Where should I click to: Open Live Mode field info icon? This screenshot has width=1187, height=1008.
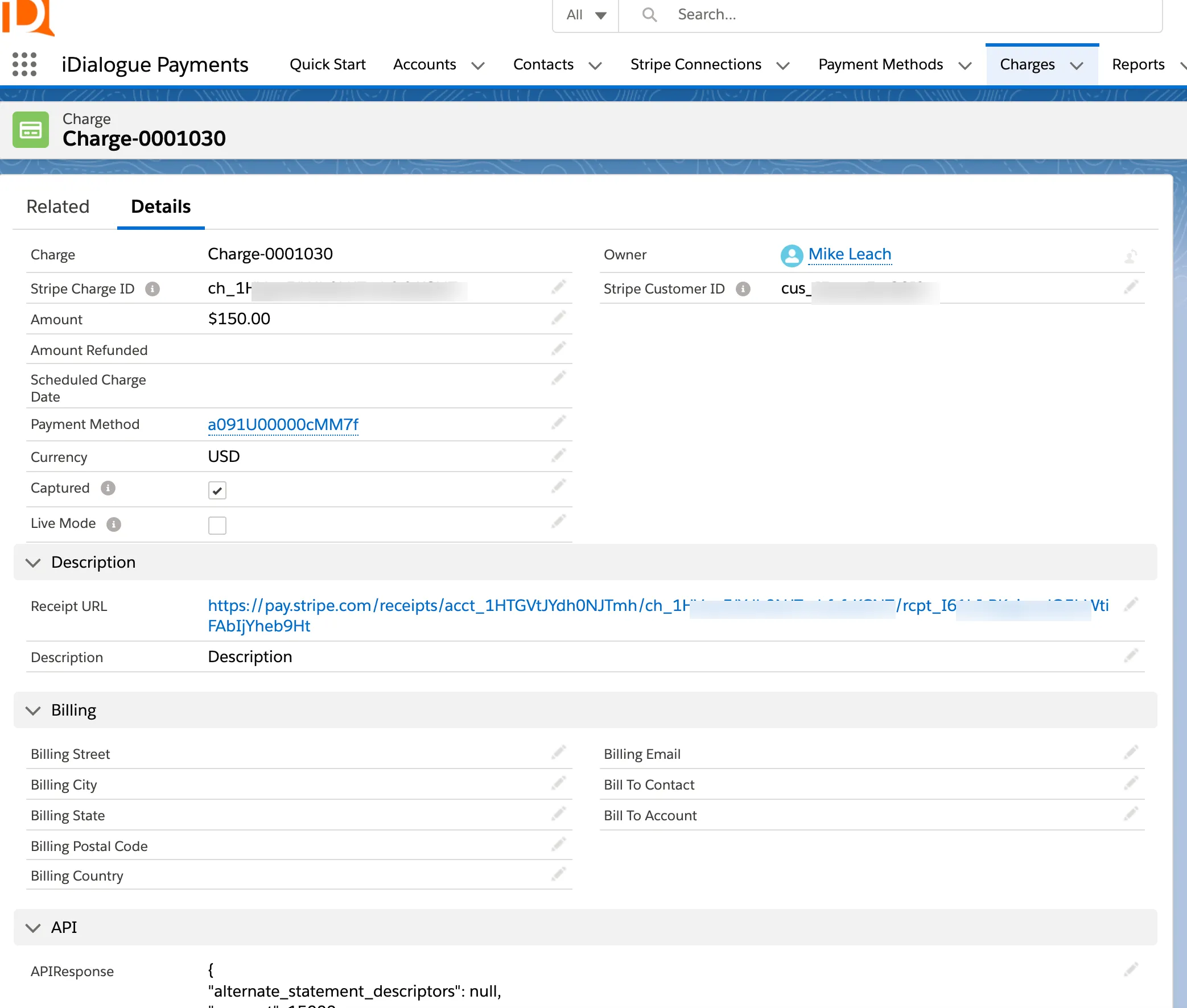point(114,524)
